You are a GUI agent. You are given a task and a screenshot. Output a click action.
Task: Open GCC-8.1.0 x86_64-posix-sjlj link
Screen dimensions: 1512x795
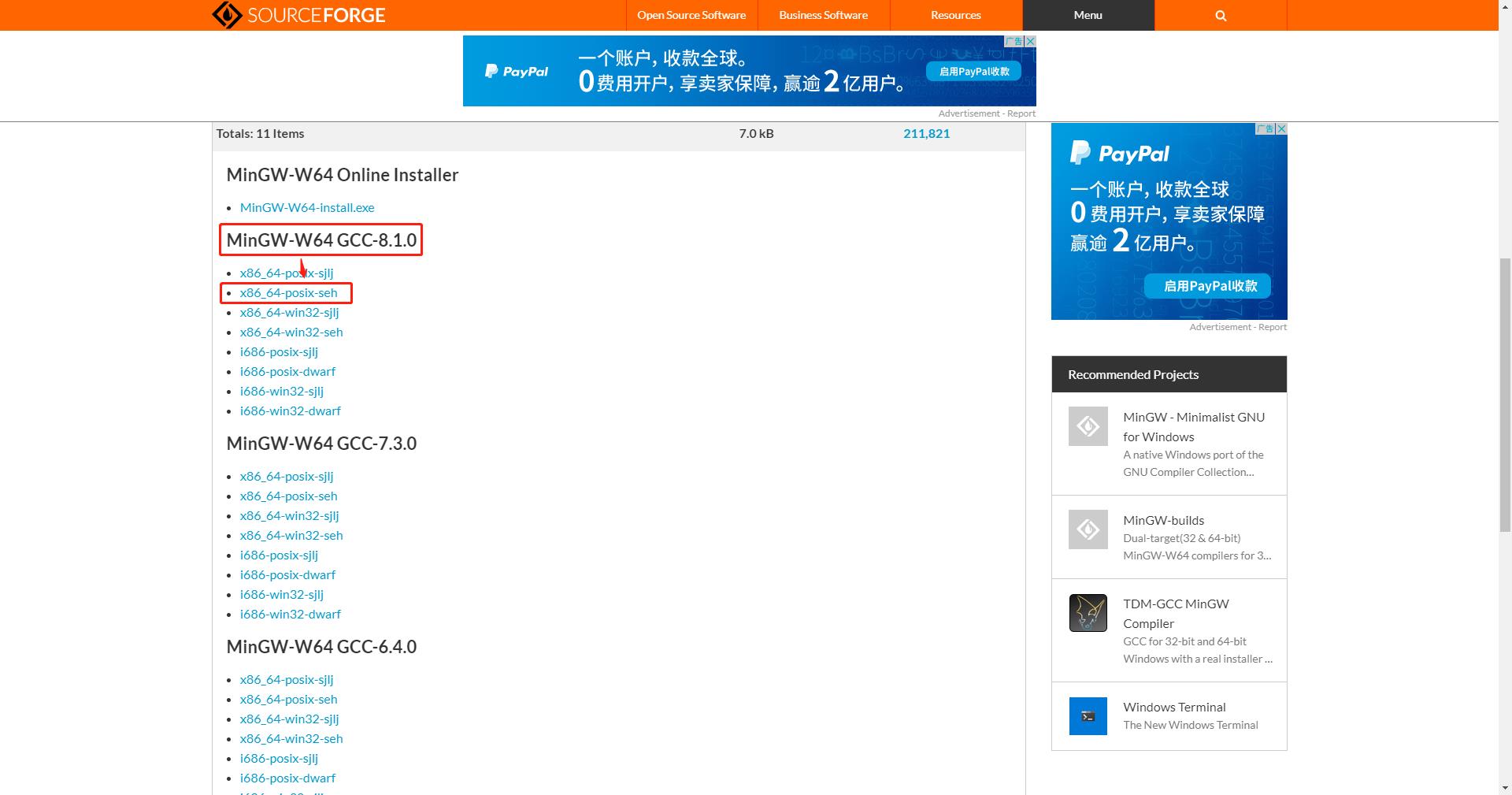coord(287,273)
